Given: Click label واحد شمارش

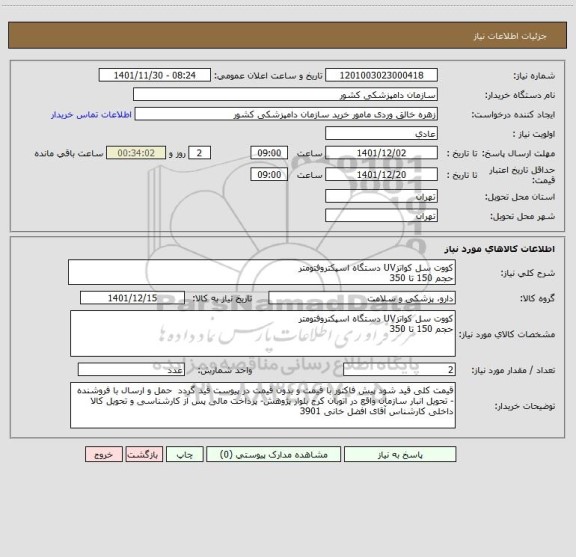Looking at the screenshot, I should point(225,370).
